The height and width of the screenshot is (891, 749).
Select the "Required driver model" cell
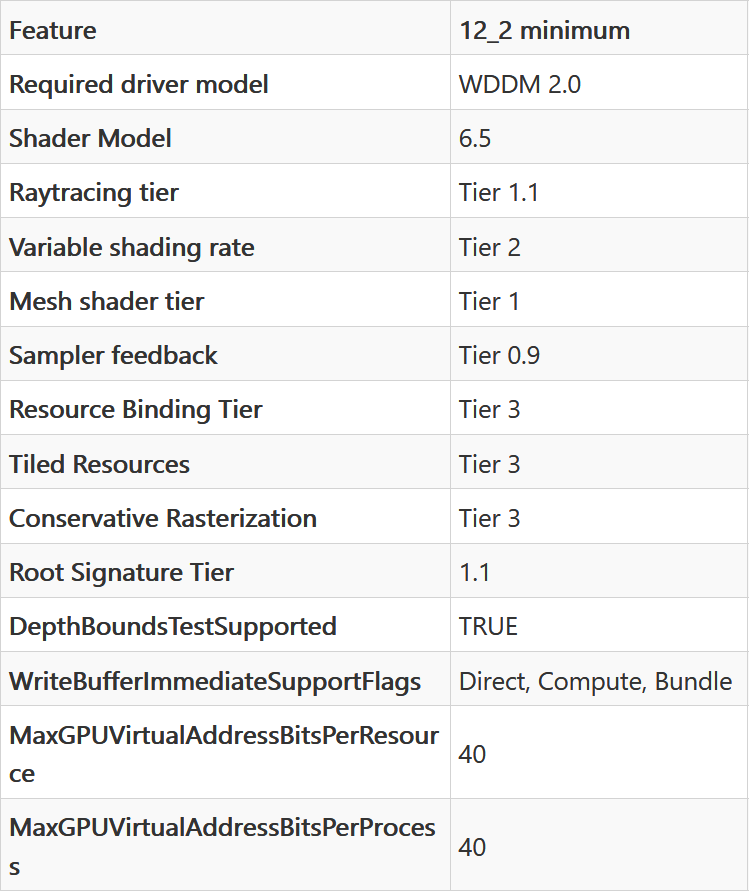(x=139, y=84)
